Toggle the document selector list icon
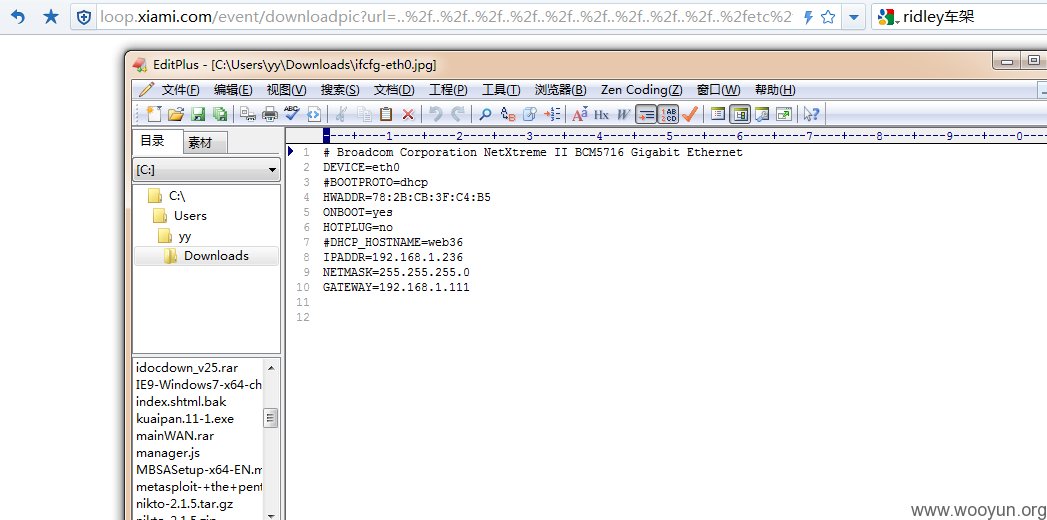The height and width of the screenshot is (520, 1047). pos(718,114)
